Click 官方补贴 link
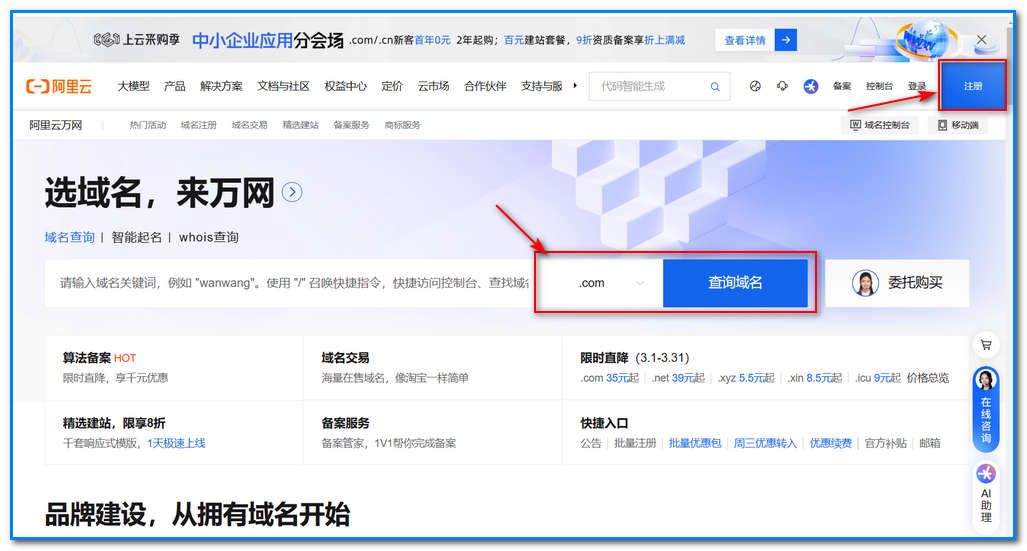Screen dimensions: 1027x551 886,444
